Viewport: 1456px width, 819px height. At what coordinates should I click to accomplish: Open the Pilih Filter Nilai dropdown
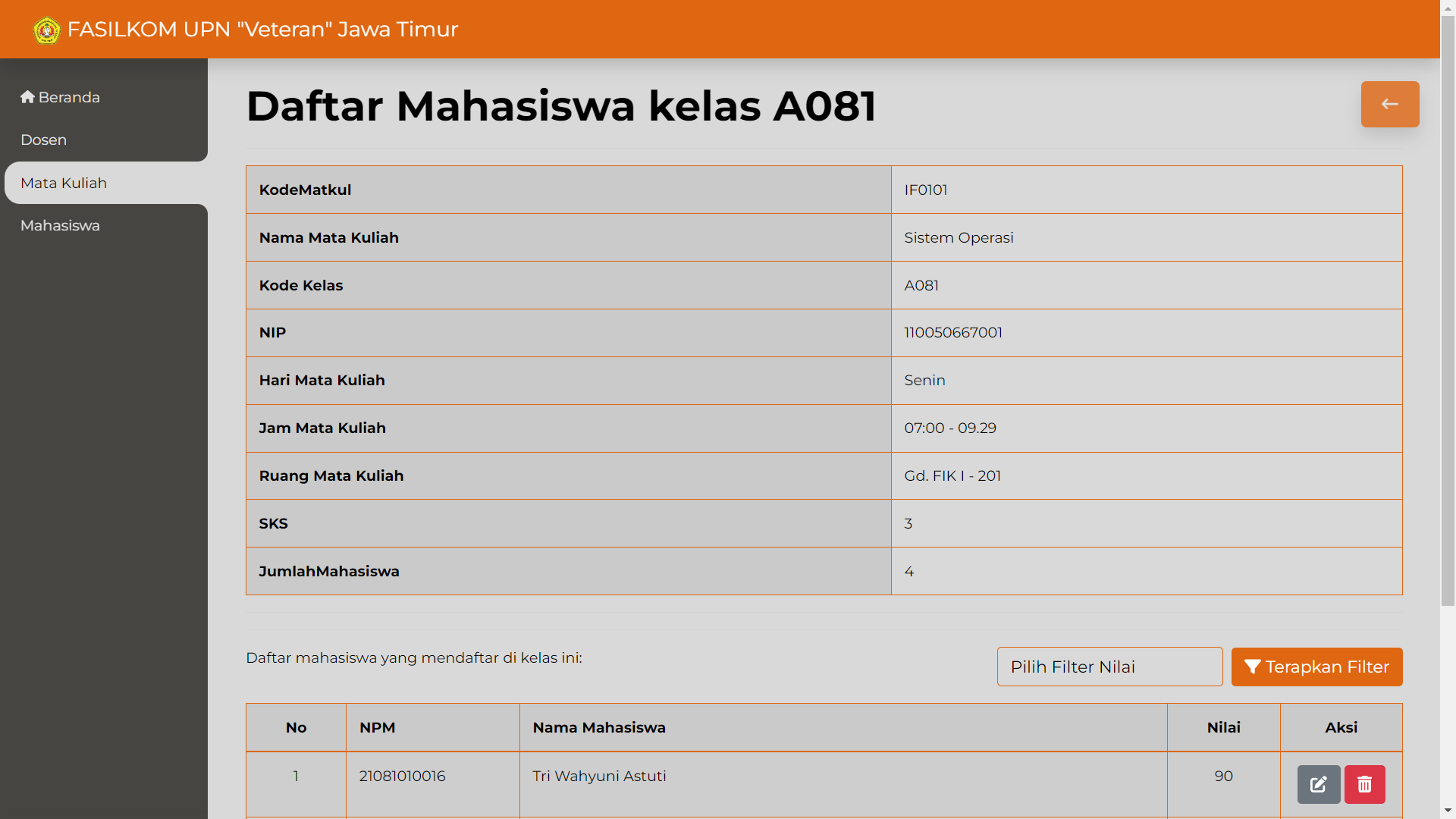pyautogui.click(x=1109, y=667)
